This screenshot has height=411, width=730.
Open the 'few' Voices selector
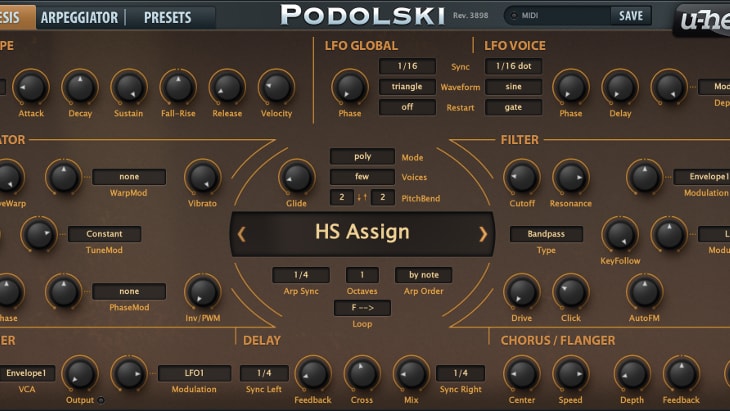[x=362, y=177]
